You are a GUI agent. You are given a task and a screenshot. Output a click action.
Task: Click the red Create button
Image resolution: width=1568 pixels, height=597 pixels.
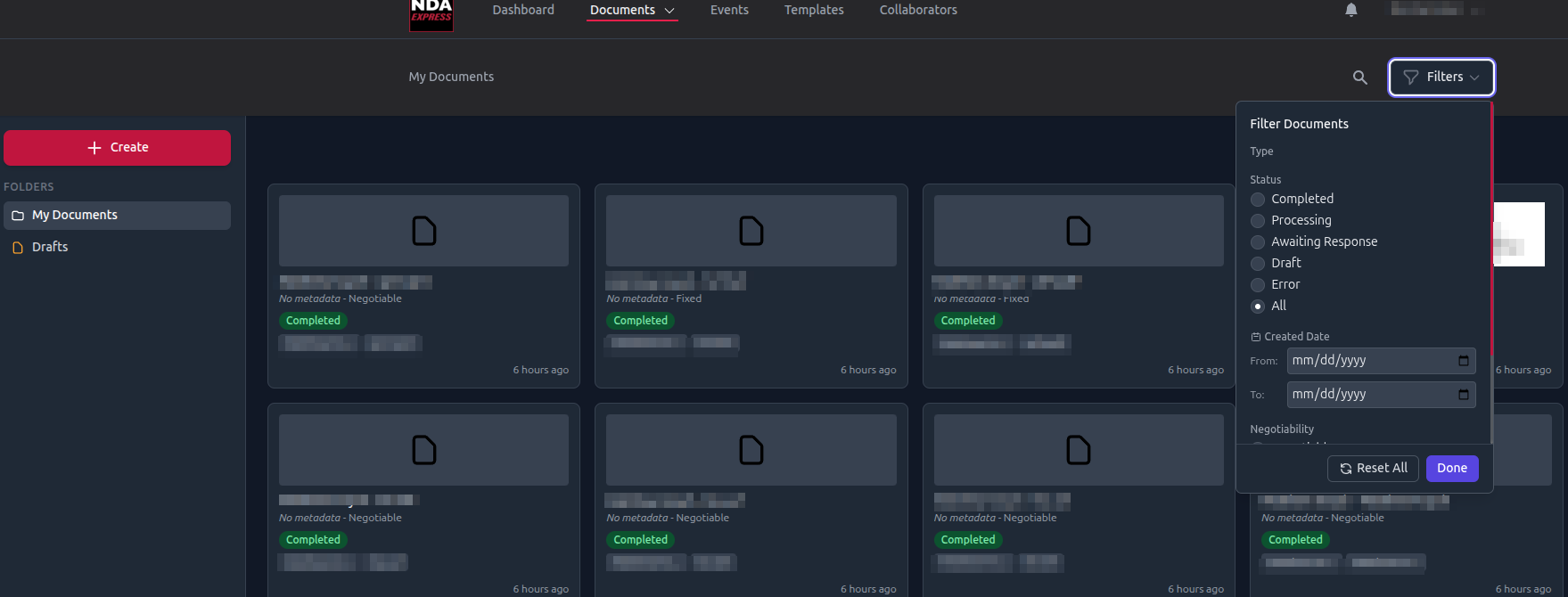(117, 148)
